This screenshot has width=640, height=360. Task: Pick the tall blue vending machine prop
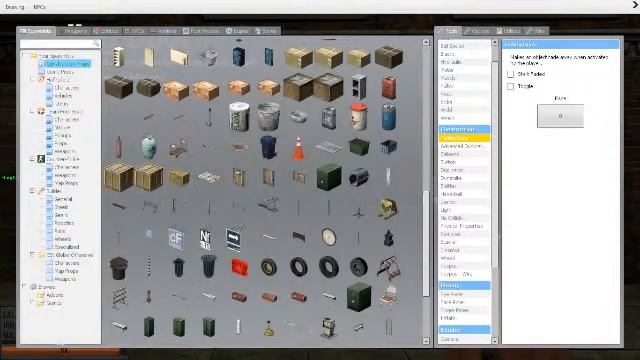pos(239,56)
